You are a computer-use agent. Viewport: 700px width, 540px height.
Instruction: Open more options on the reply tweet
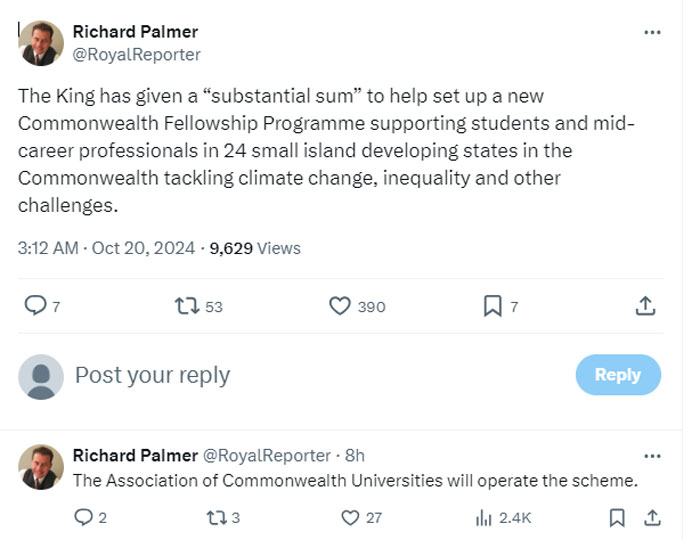pos(652,456)
